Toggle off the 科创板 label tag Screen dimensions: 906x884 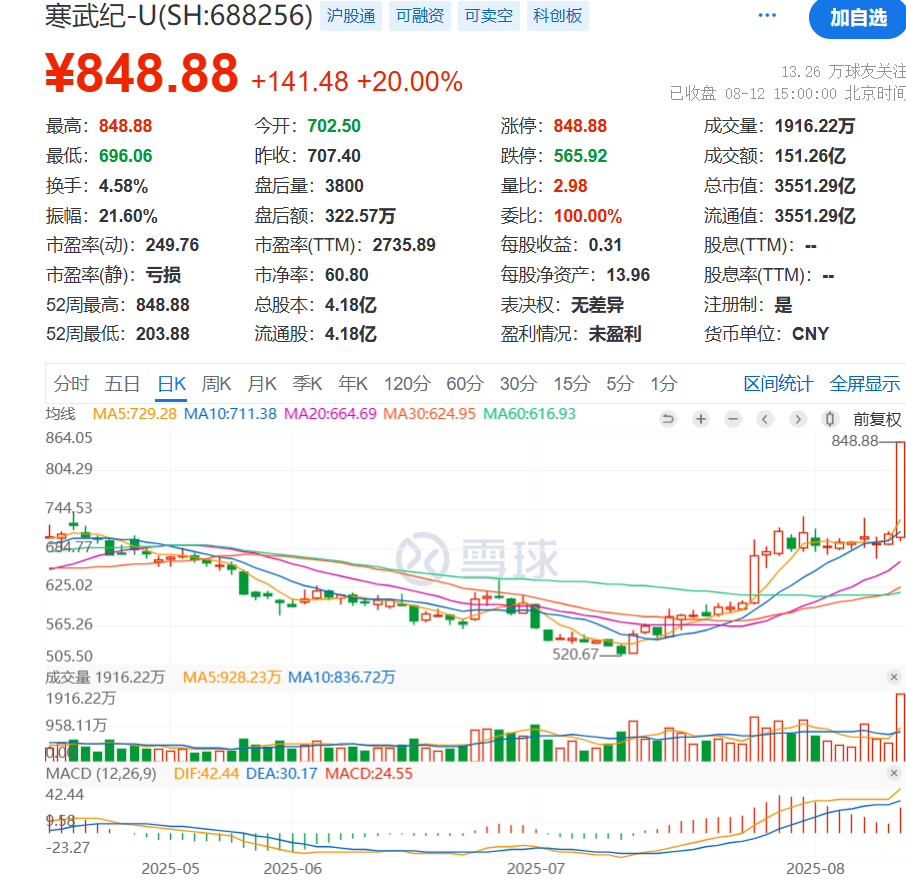point(557,16)
